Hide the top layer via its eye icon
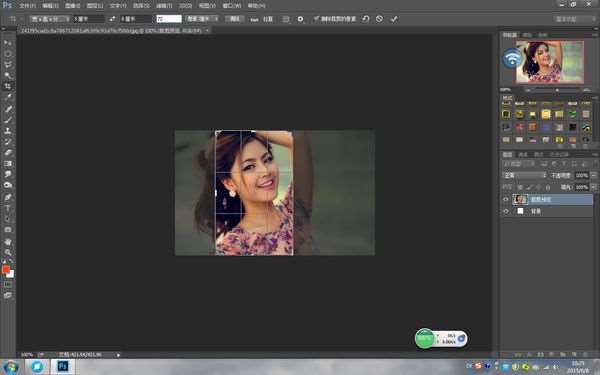The width and height of the screenshot is (600, 375). pyautogui.click(x=506, y=199)
